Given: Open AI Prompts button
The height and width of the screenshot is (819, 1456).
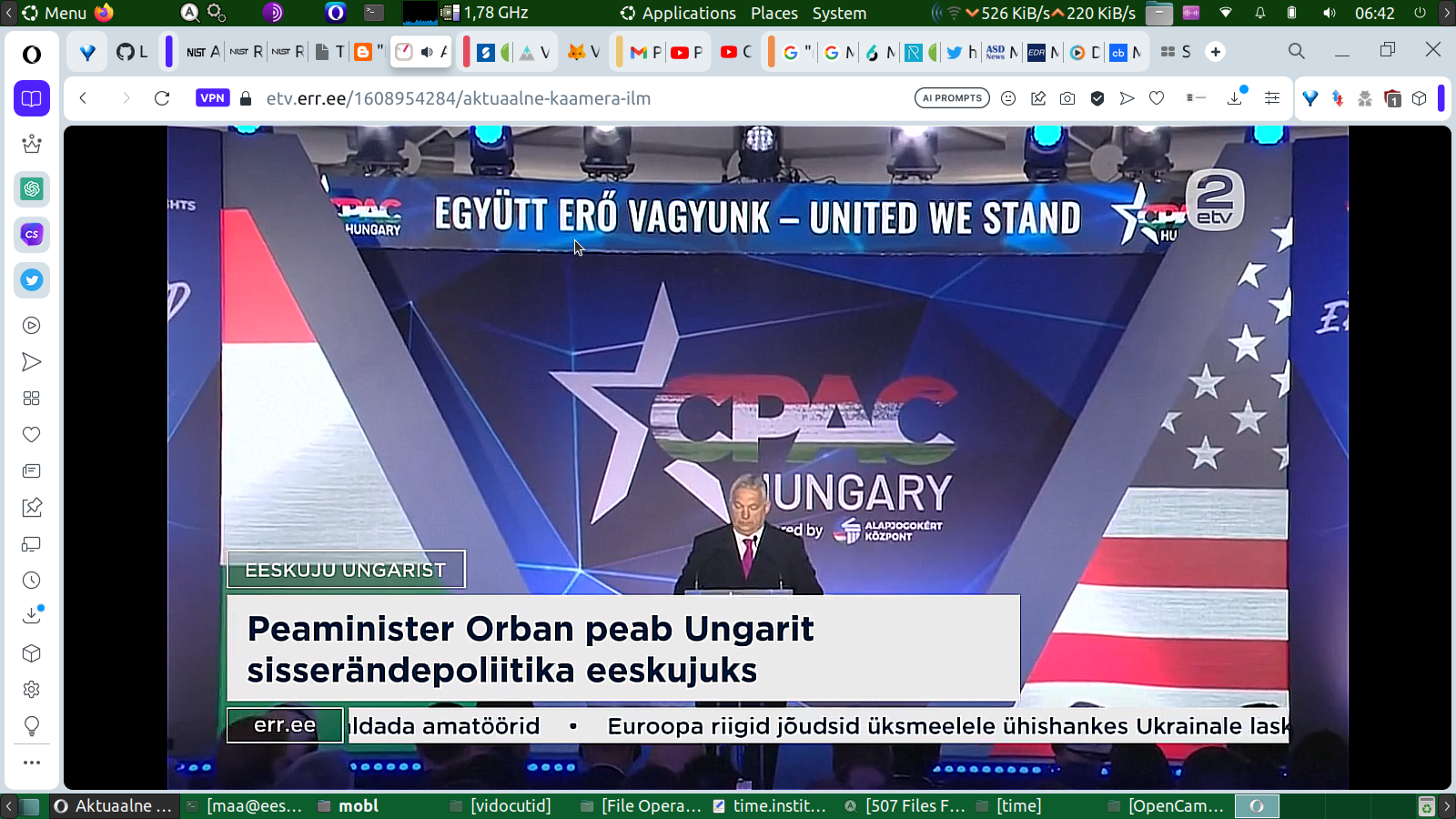Looking at the screenshot, I should [952, 98].
